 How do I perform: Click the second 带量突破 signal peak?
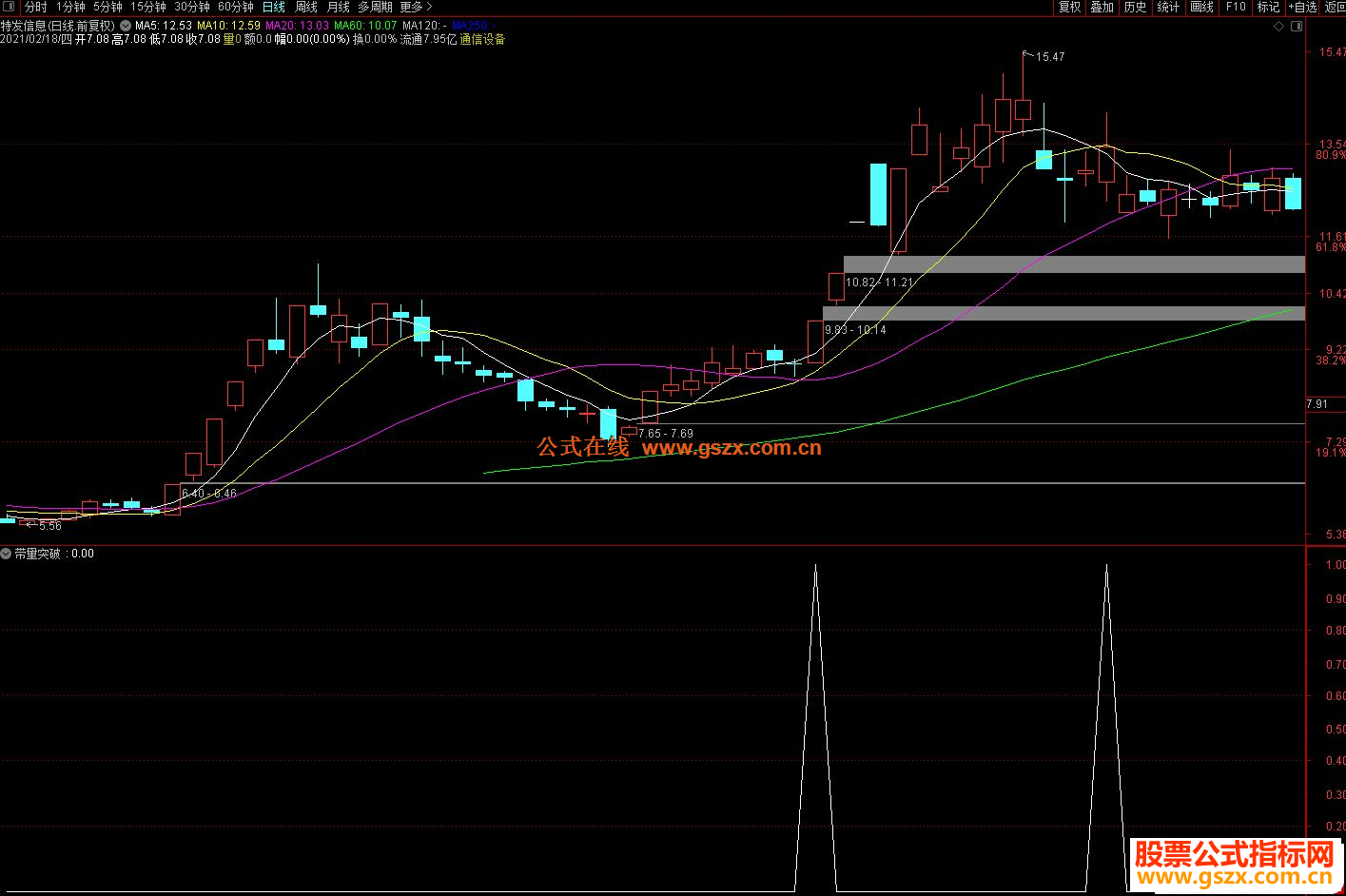pyautogui.click(x=1106, y=567)
